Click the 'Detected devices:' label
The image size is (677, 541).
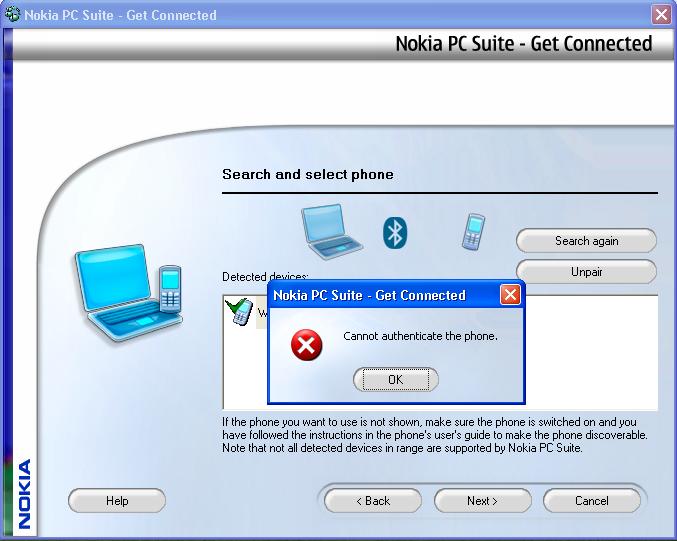265,277
